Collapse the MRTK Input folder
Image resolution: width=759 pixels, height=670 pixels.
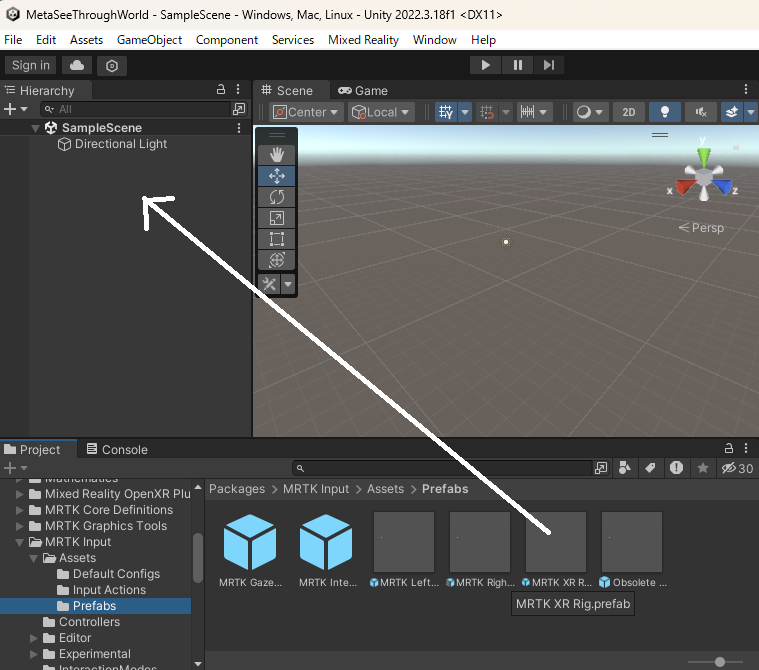tap(20, 542)
